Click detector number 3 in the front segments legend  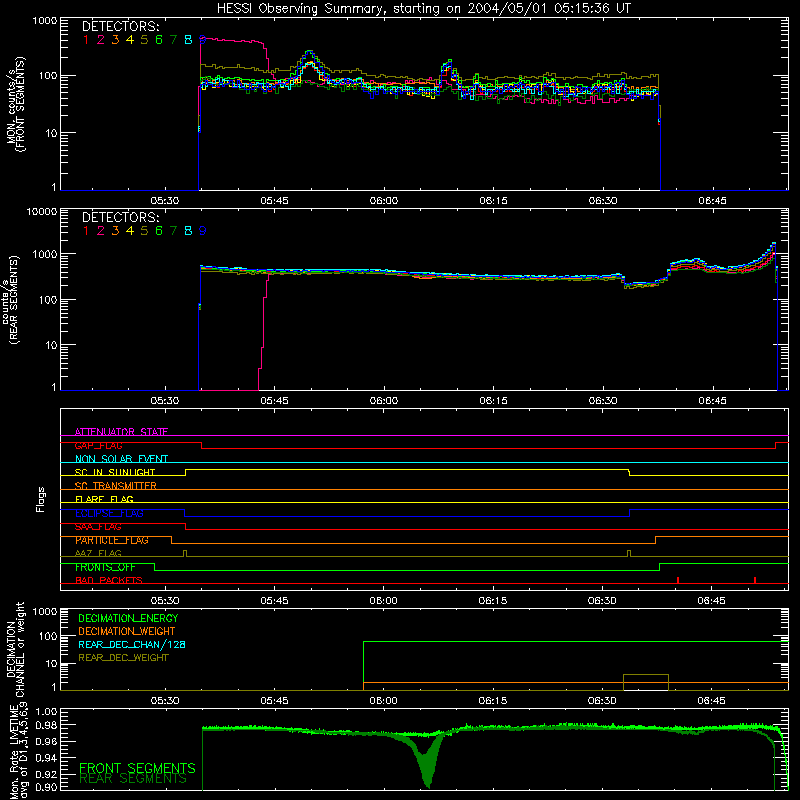click(x=115, y=40)
